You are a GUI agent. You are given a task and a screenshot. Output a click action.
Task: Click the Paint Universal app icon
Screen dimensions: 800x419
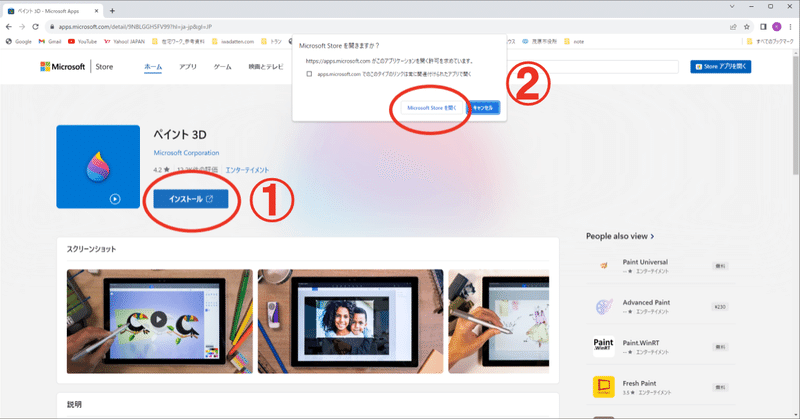pos(604,266)
